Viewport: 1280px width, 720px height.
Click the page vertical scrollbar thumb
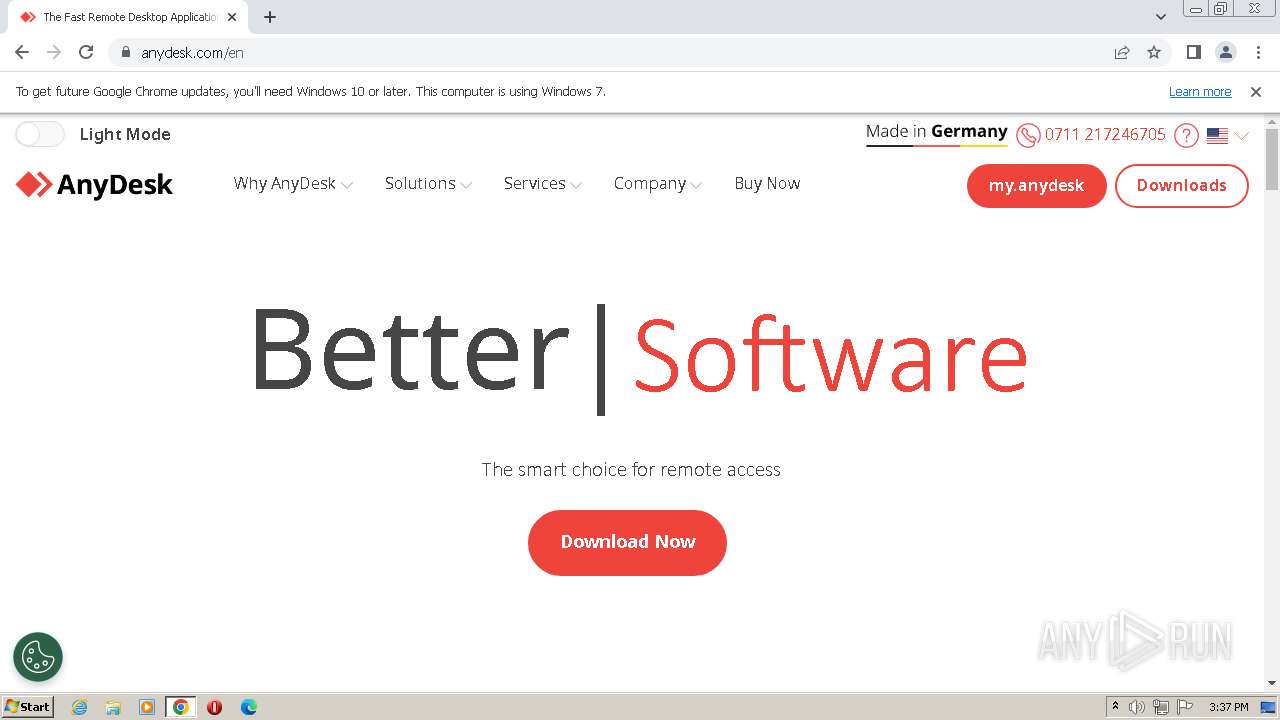[1272, 159]
